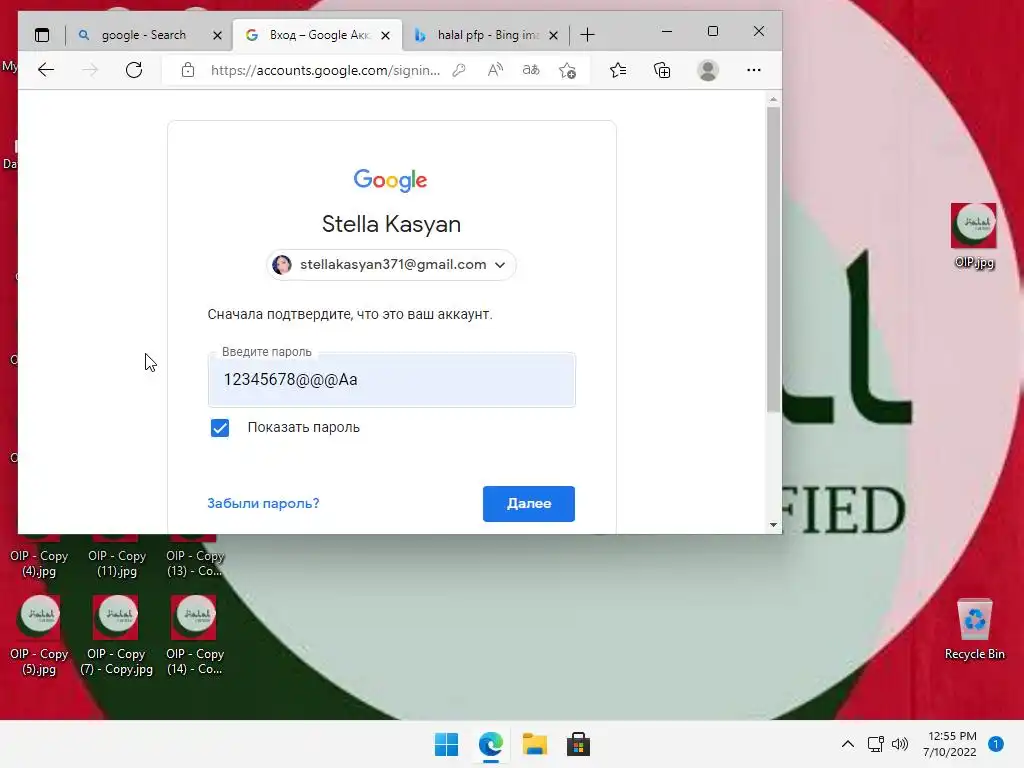Open the Favorites list icon
1024x768 pixels.
click(618, 70)
